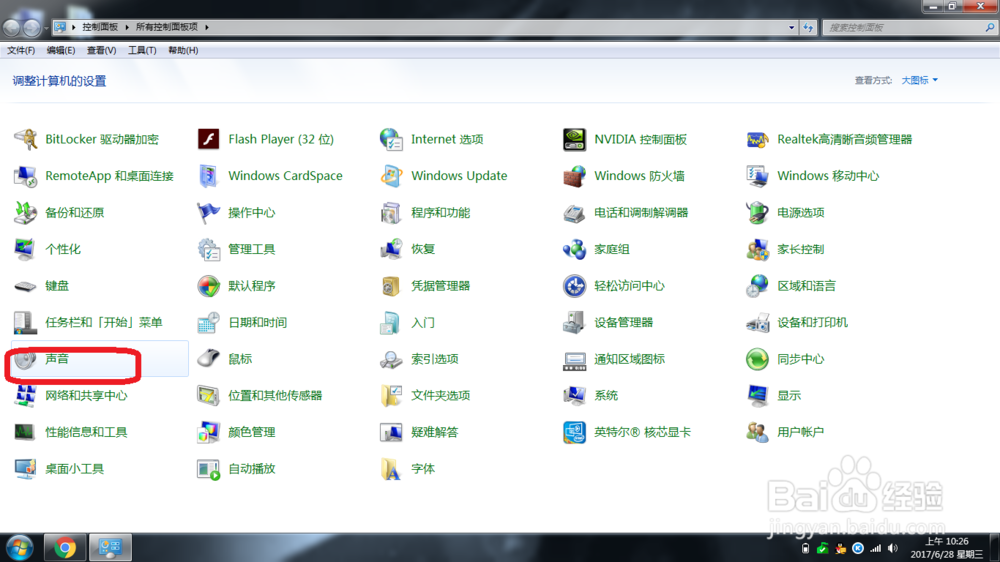Image resolution: width=1000 pixels, height=562 pixels.
Task: Expand the address bar history dropdown arrow
Action: tap(791, 27)
